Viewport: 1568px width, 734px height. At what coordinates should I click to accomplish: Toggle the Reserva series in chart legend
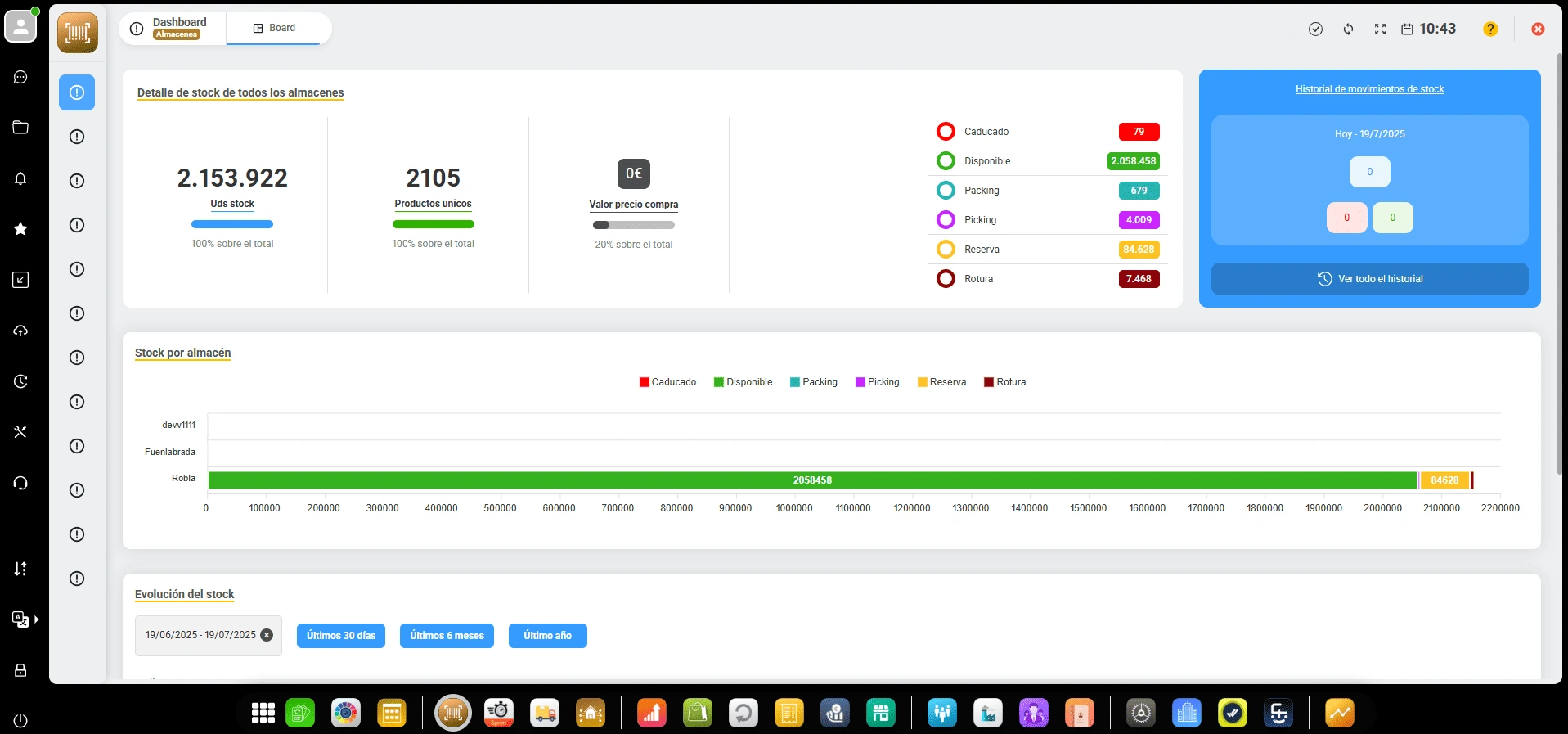941,382
